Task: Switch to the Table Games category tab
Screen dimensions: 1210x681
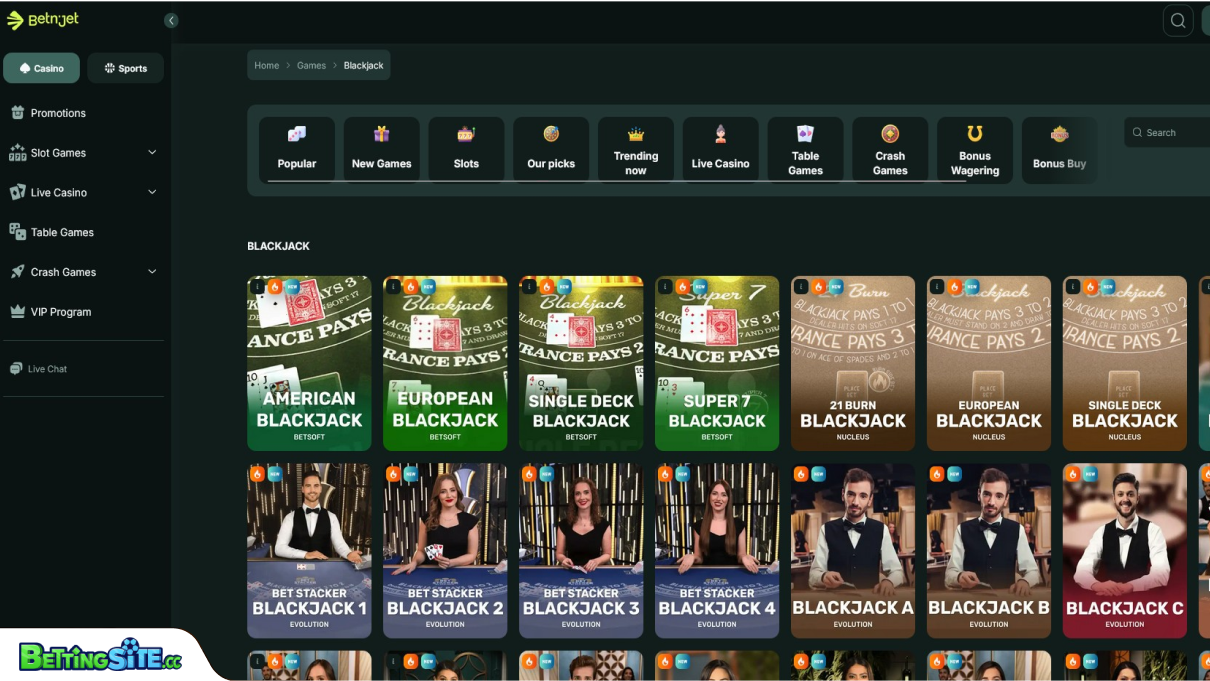Action: pyautogui.click(x=805, y=148)
